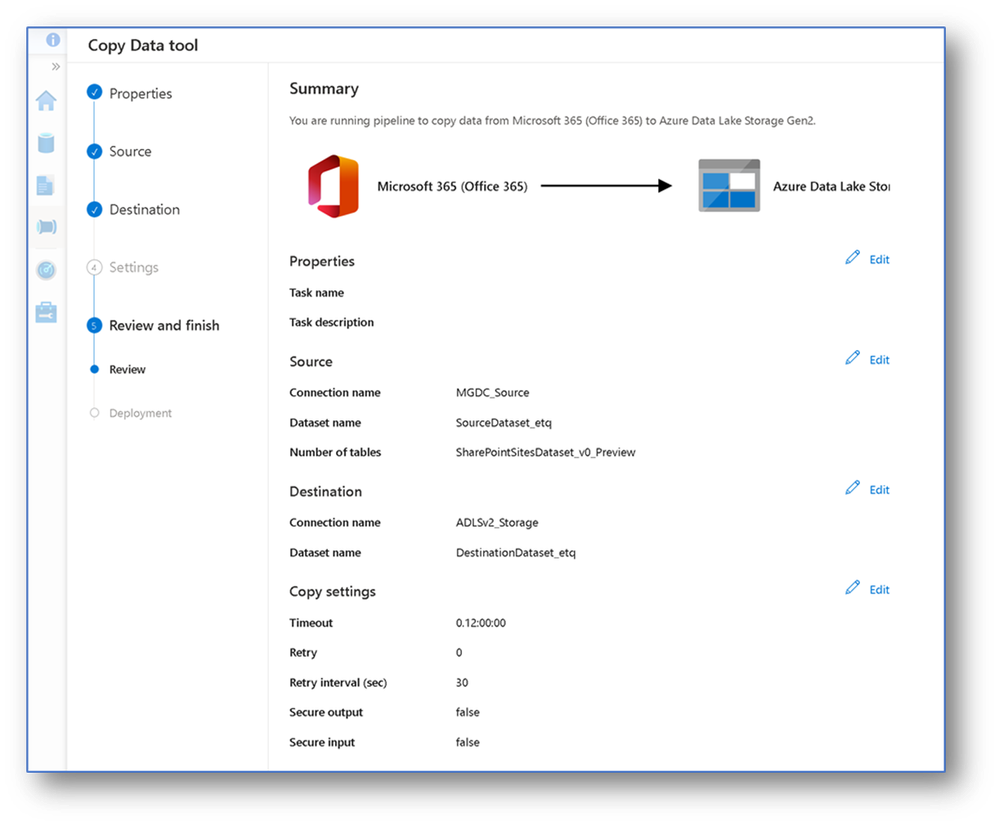Select the Review sub-step
The height and width of the screenshot is (826, 999).
coord(127,370)
